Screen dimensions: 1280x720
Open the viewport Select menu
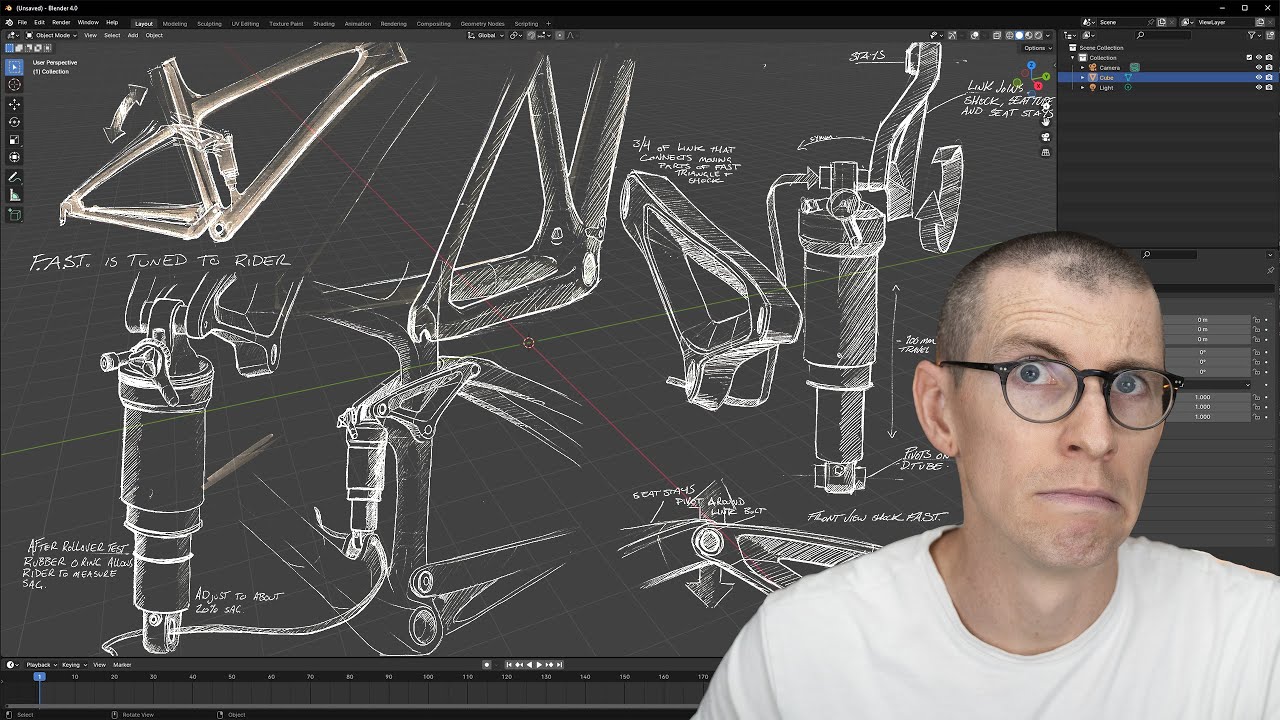pyautogui.click(x=112, y=35)
